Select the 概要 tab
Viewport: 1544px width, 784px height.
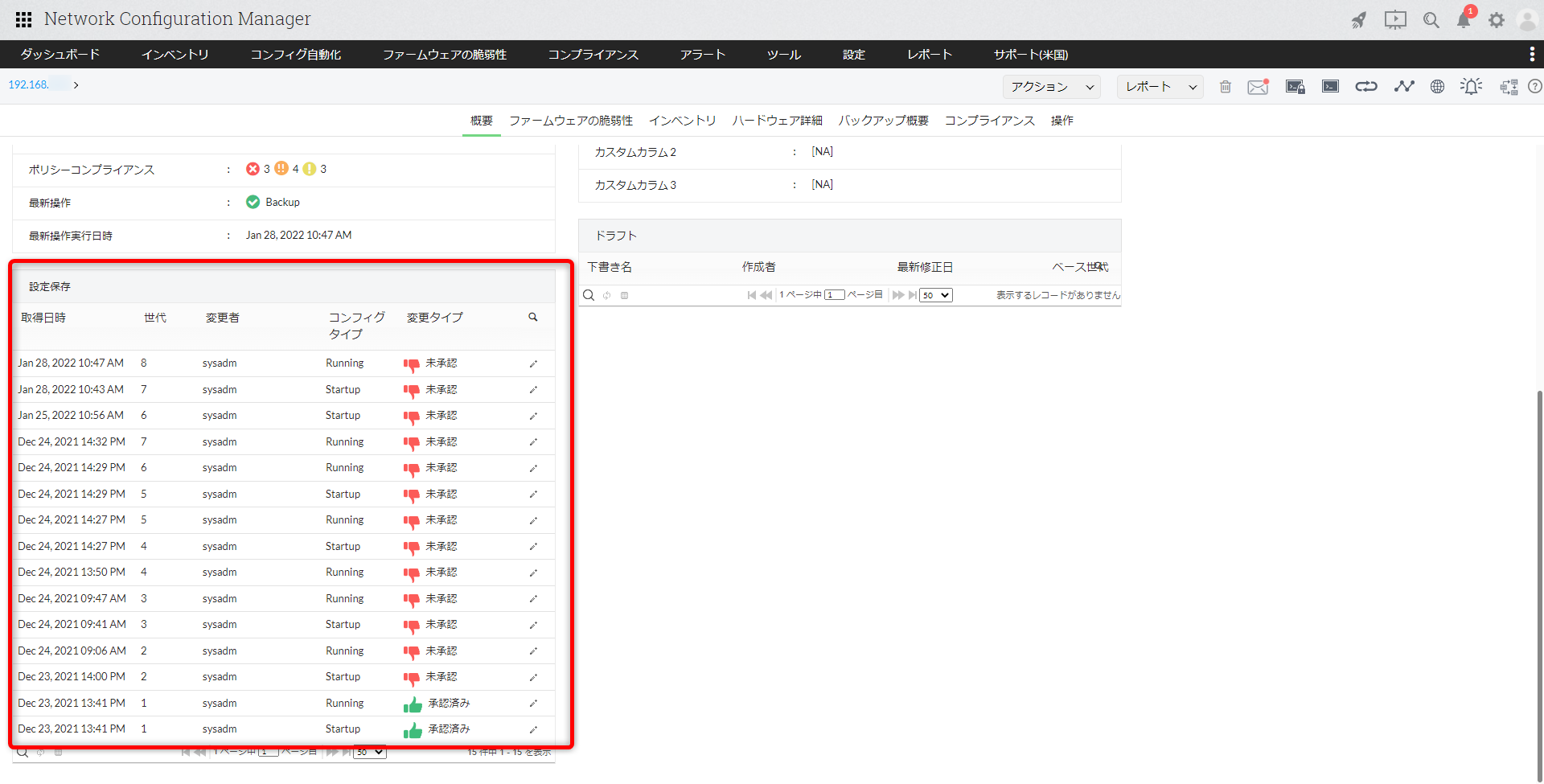pos(482,121)
